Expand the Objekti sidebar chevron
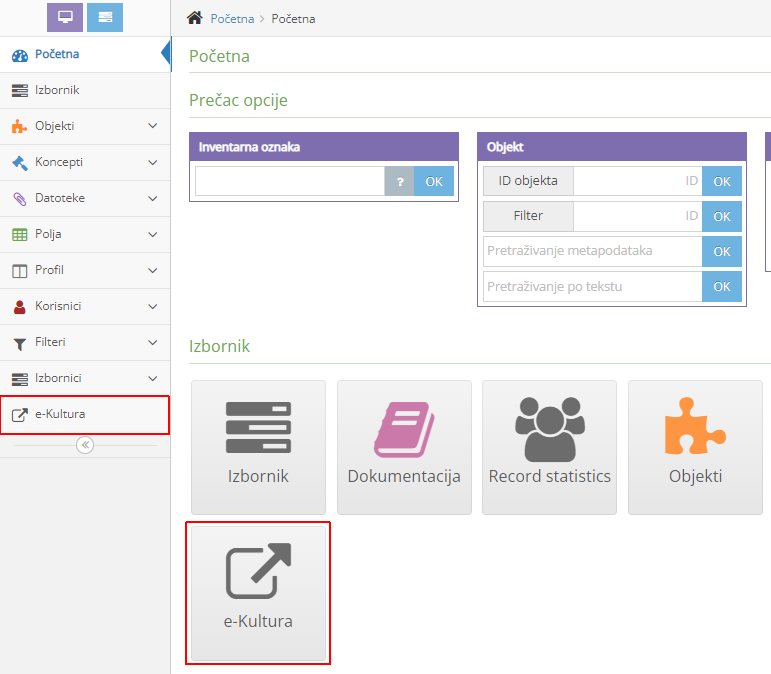This screenshot has width=771, height=674. 153,126
